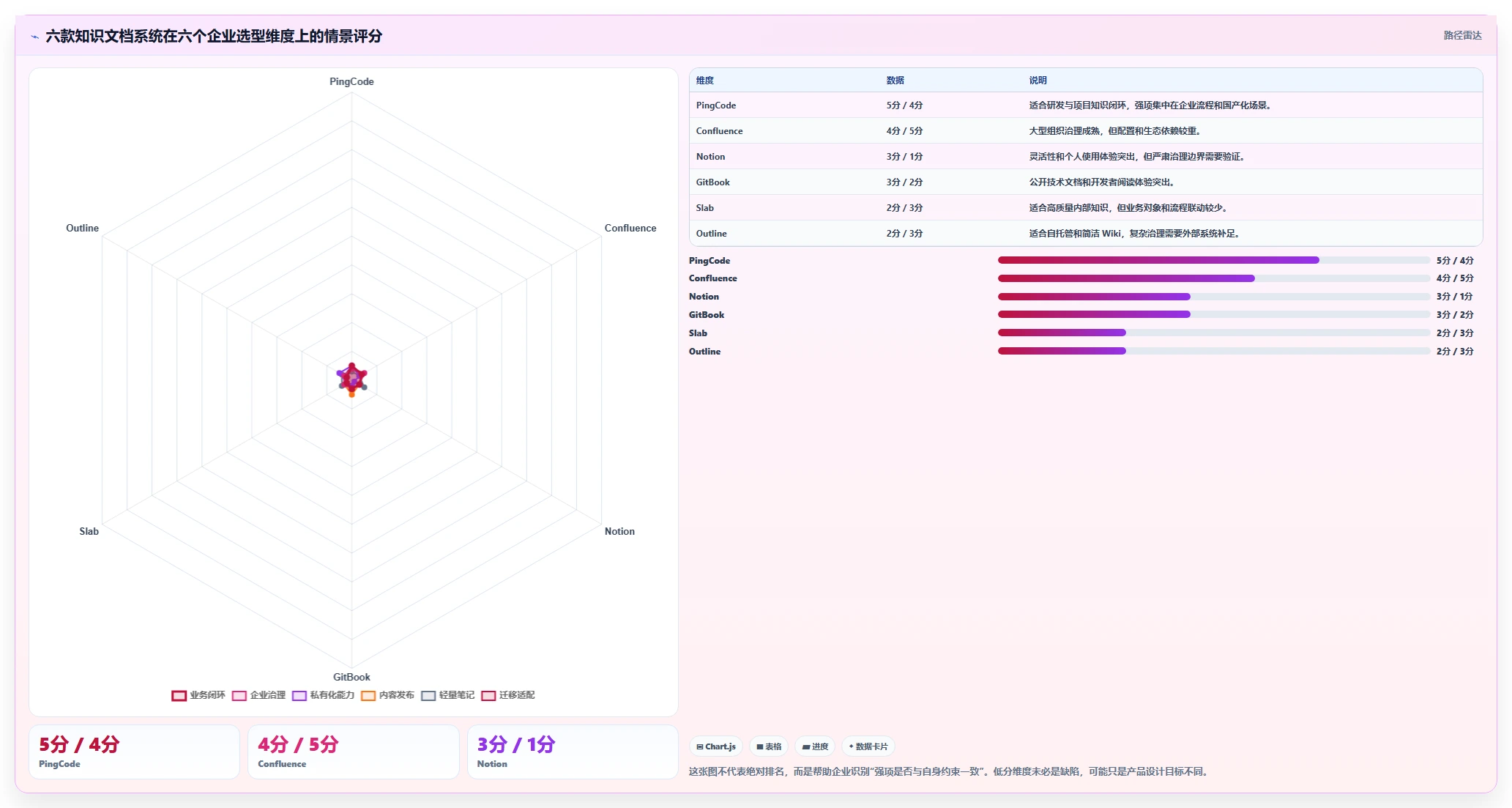The image size is (1512, 808).
Task: Click the Confluence axis label on the radar
Action: [630, 229]
